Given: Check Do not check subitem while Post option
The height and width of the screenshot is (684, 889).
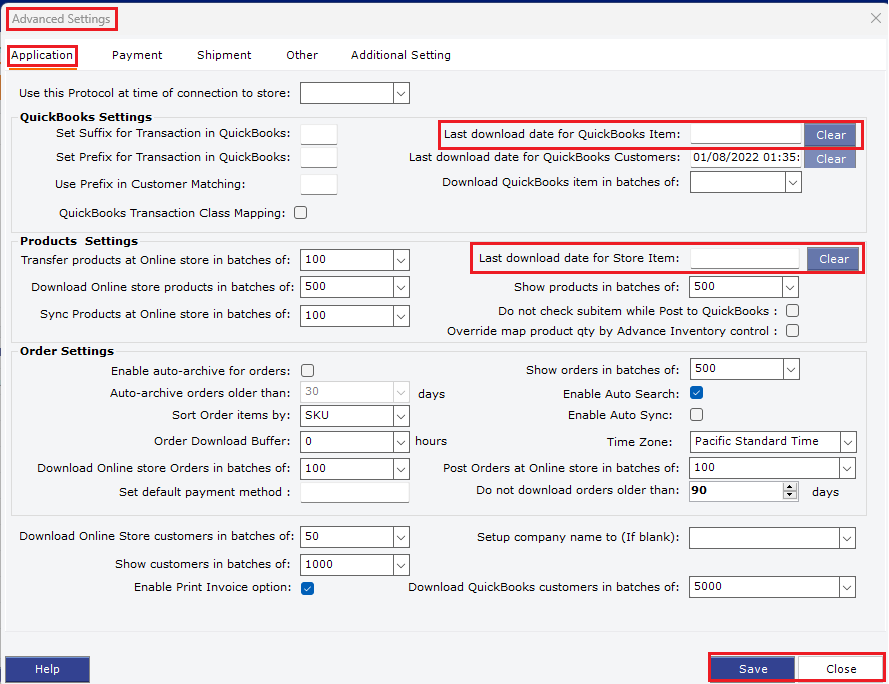Looking at the screenshot, I should (x=793, y=311).
